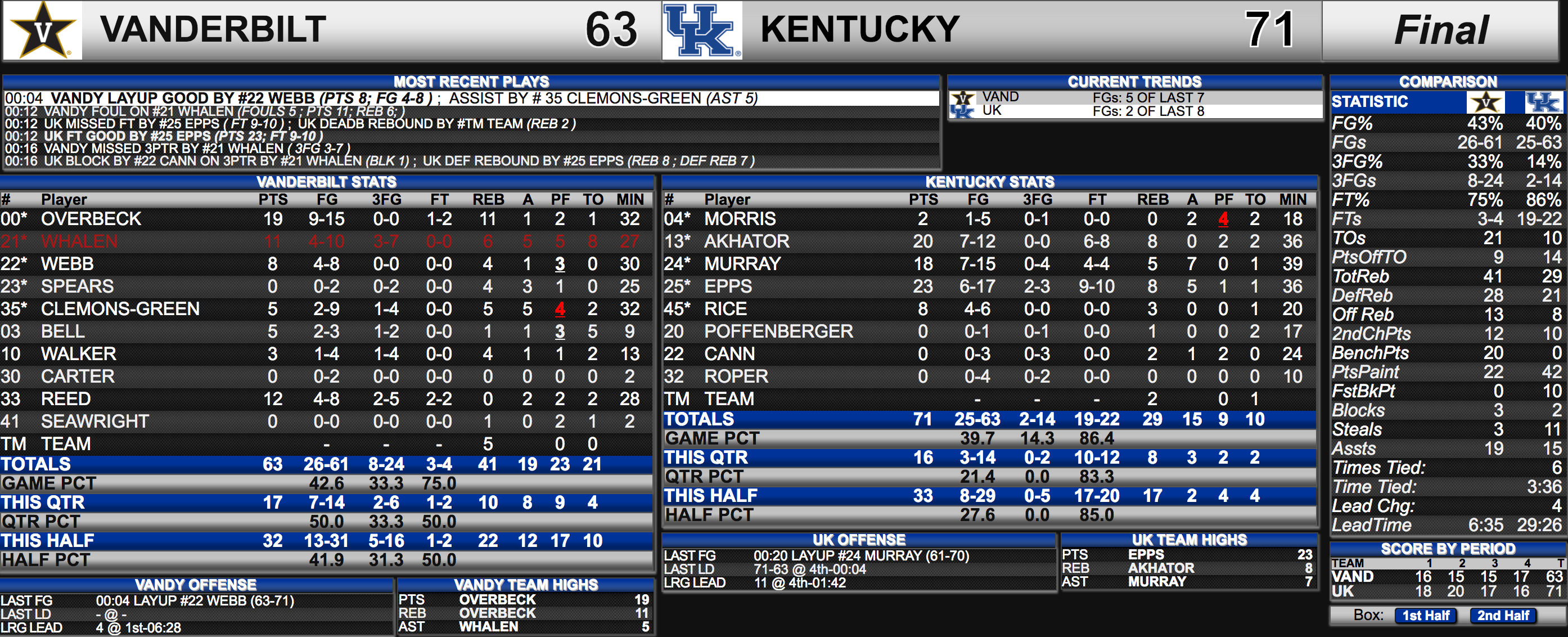This screenshot has height=637, width=1568.
Task: Select the Epps row in Kentucky stats
Action: 990,286
